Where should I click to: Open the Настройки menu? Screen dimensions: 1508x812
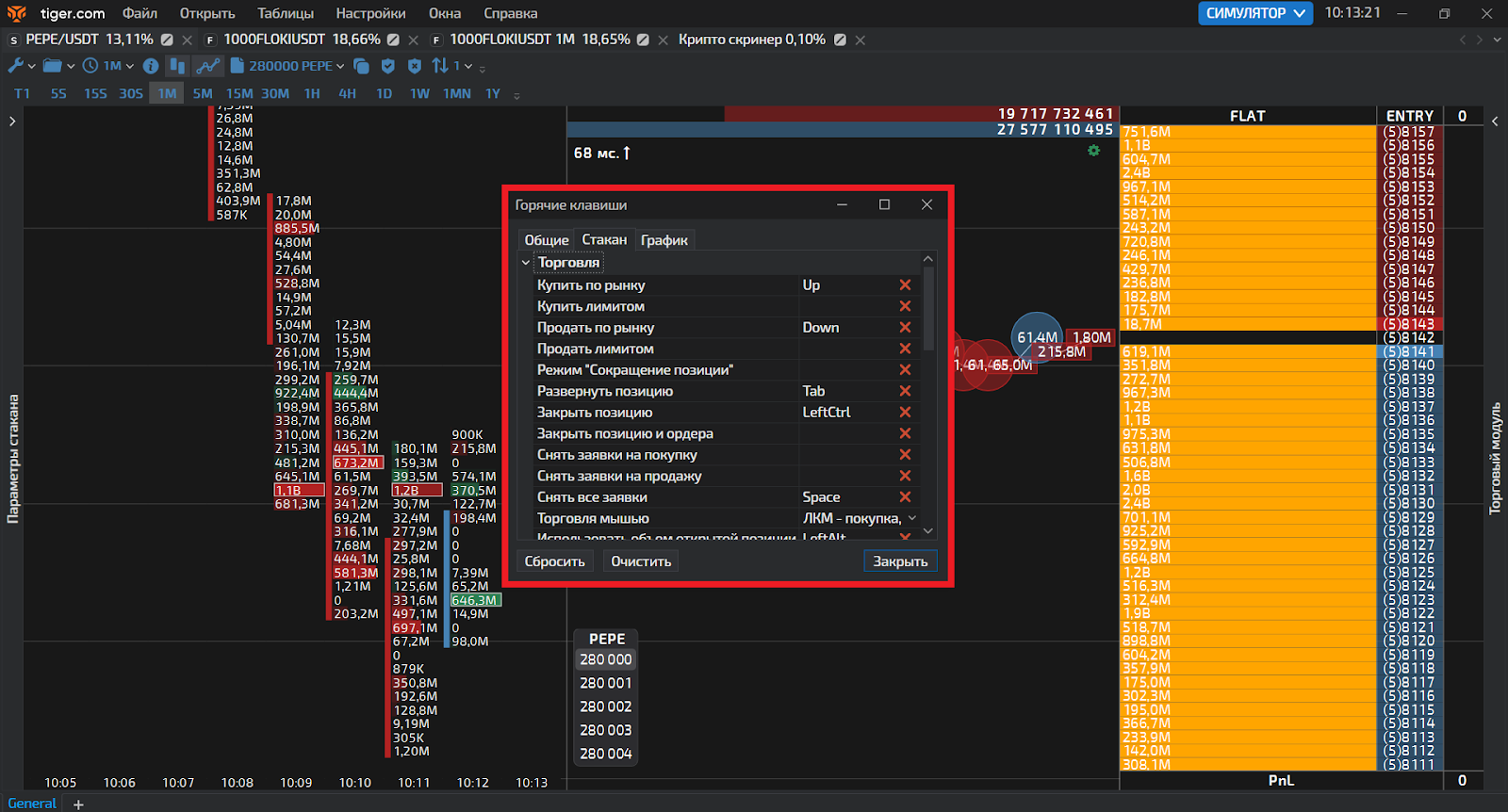[370, 13]
